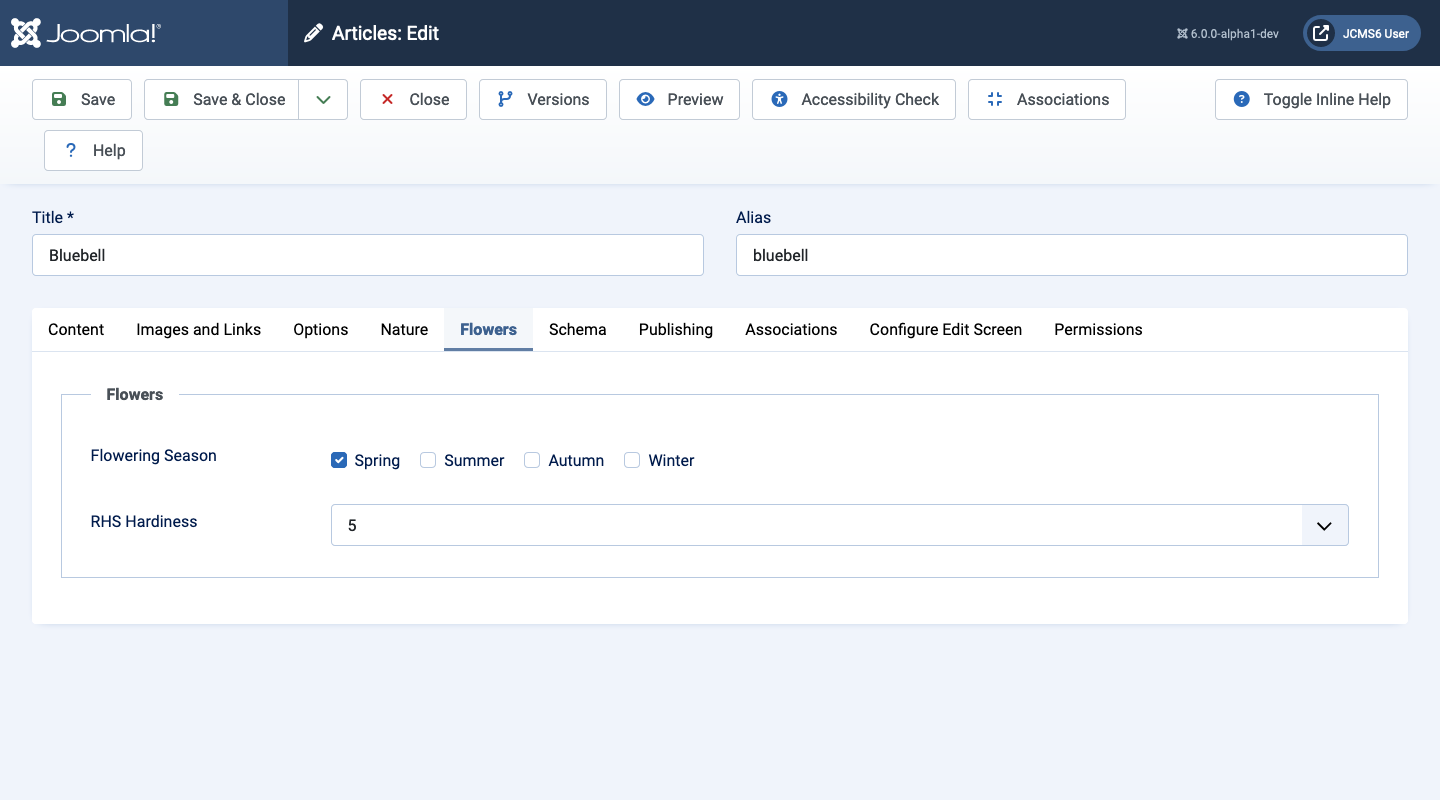Open Versions via the branch icon
This screenshot has width=1440, height=800.
(505, 99)
